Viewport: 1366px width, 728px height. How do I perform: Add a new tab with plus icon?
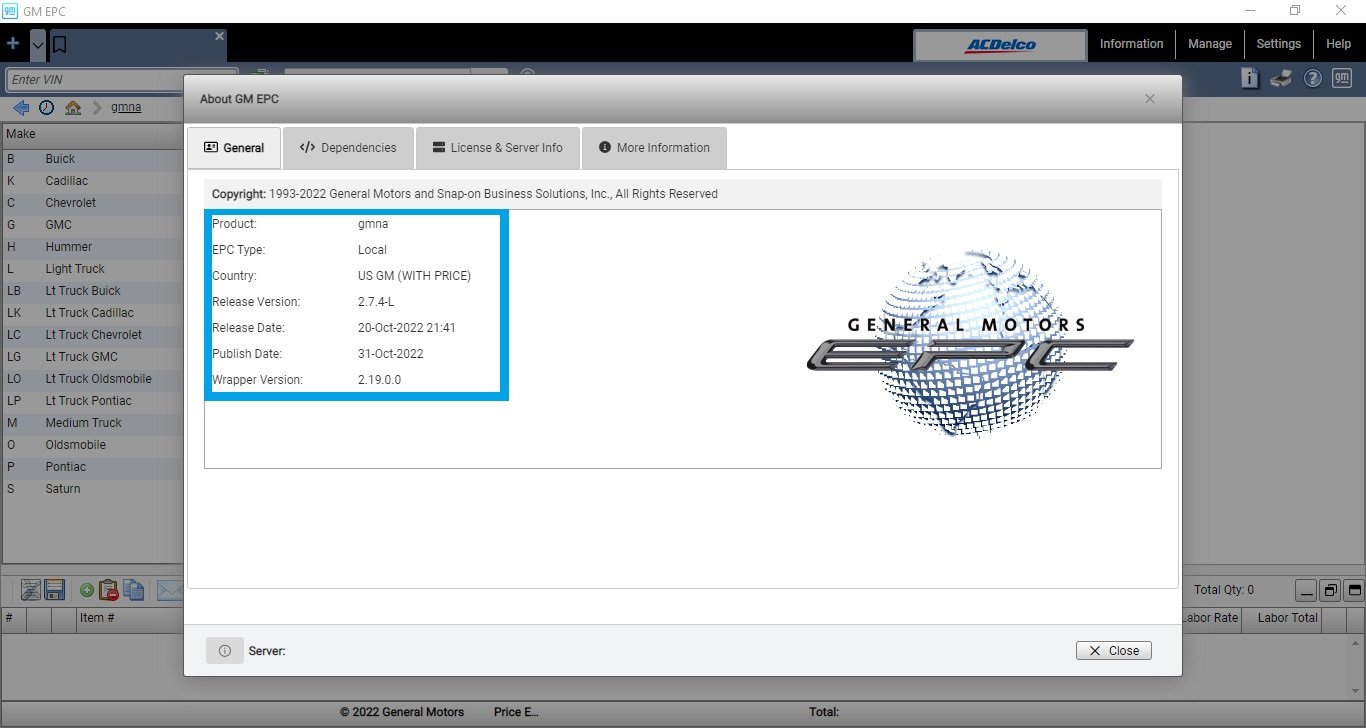click(x=13, y=44)
